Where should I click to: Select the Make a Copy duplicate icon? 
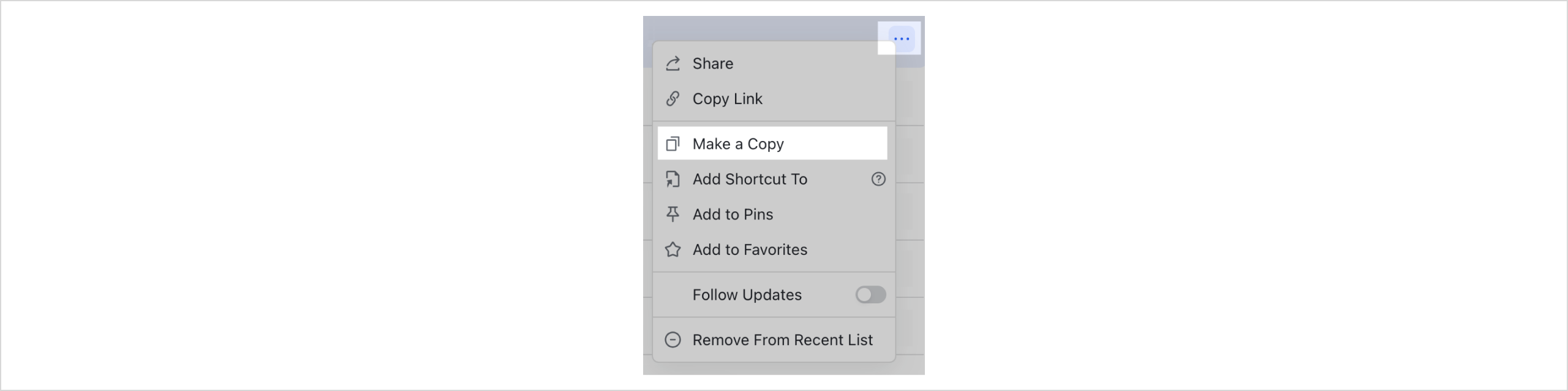click(x=673, y=143)
